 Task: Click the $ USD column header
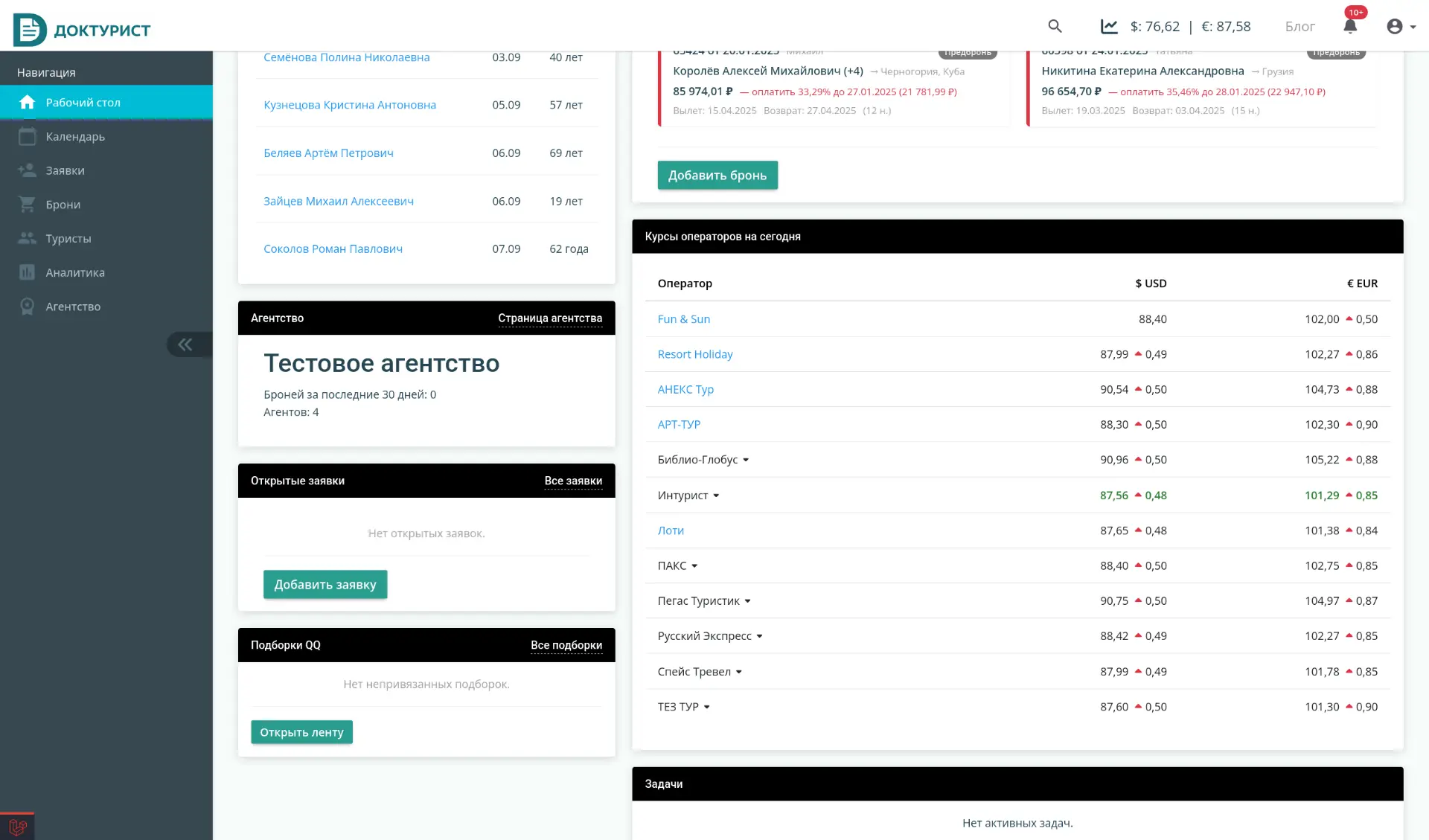point(1151,283)
